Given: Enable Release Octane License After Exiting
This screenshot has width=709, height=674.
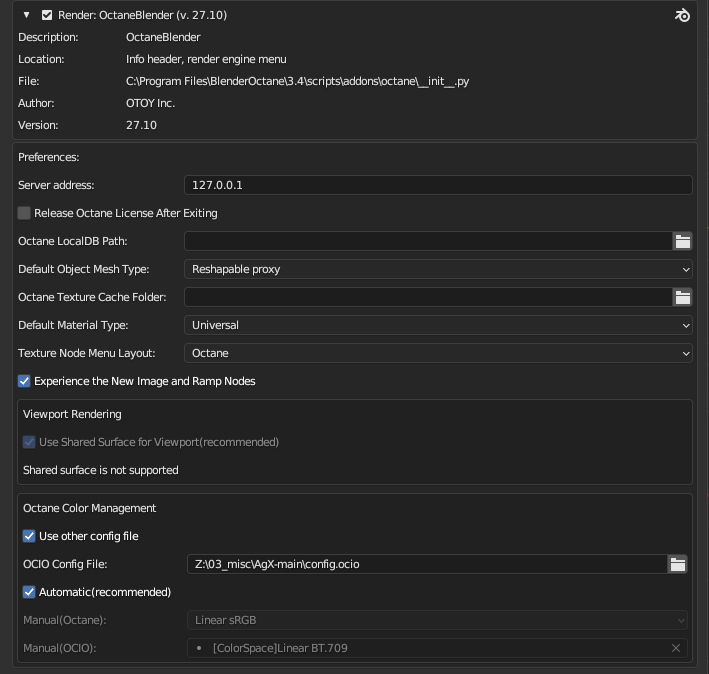Looking at the screenshot, I should pos(24,213).
